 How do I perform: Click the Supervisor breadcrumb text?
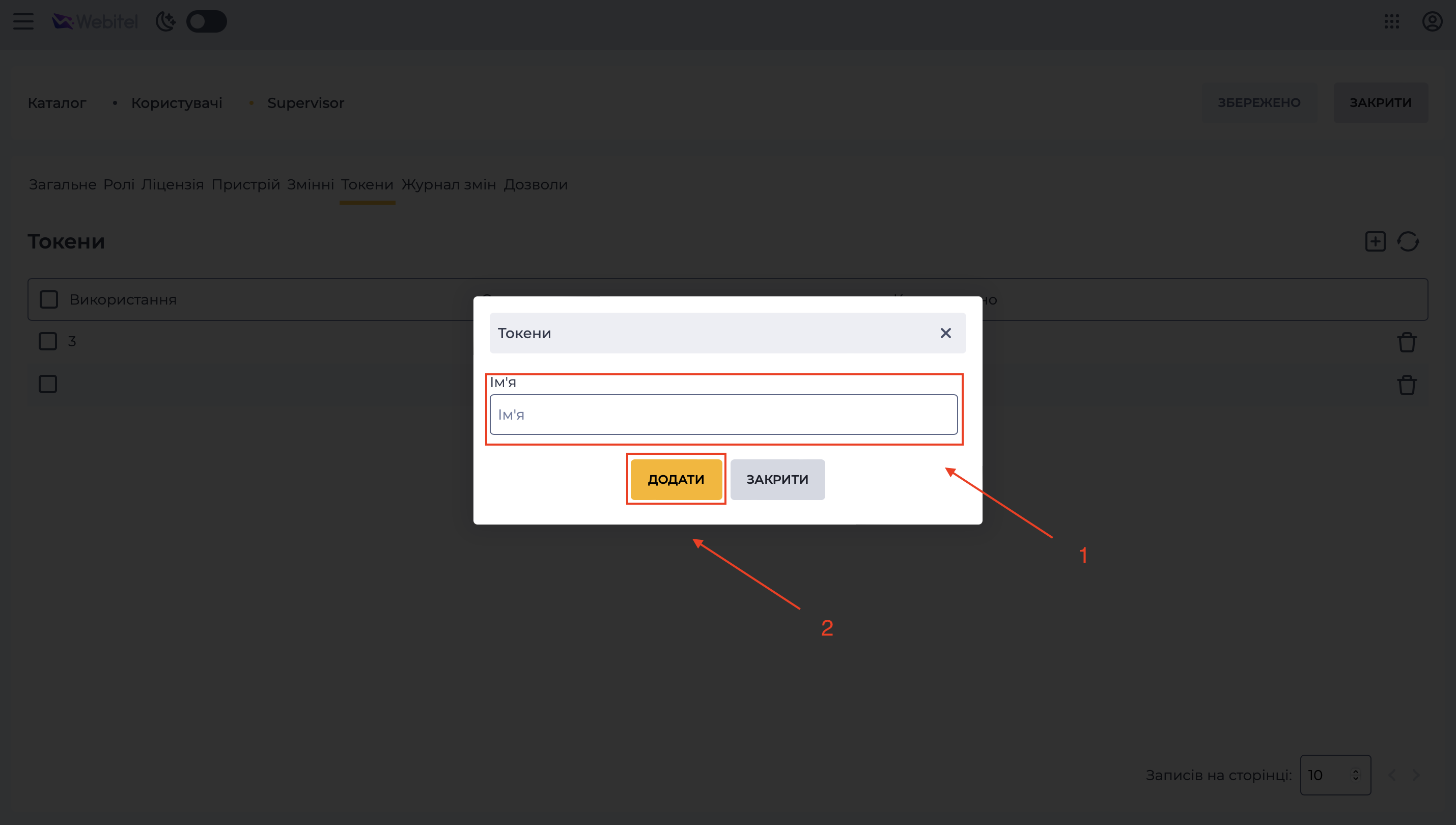coord(306,102)
